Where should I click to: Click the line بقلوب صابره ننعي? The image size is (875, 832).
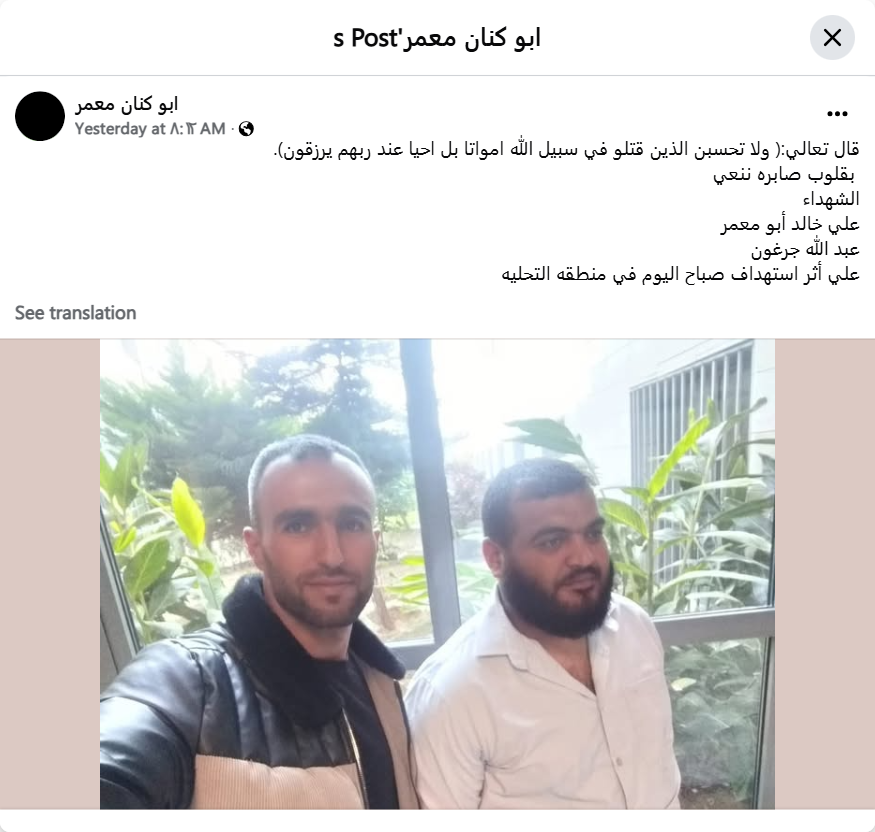784,175
